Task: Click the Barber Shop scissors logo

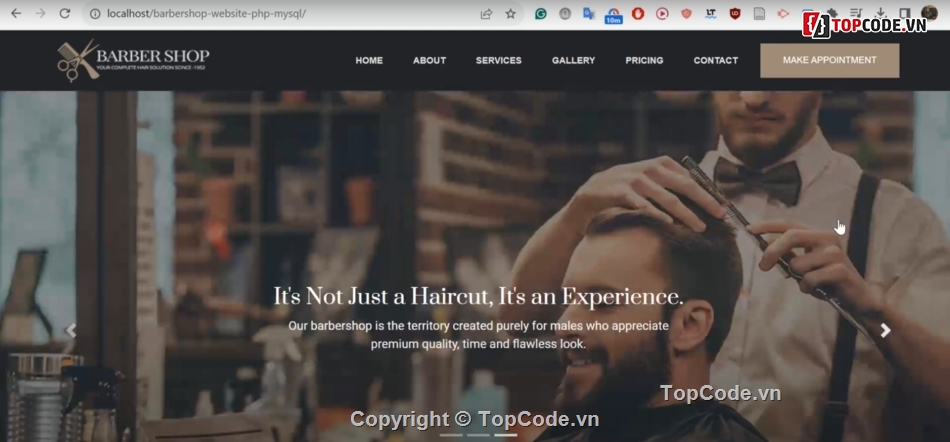Action: point(133,60)
